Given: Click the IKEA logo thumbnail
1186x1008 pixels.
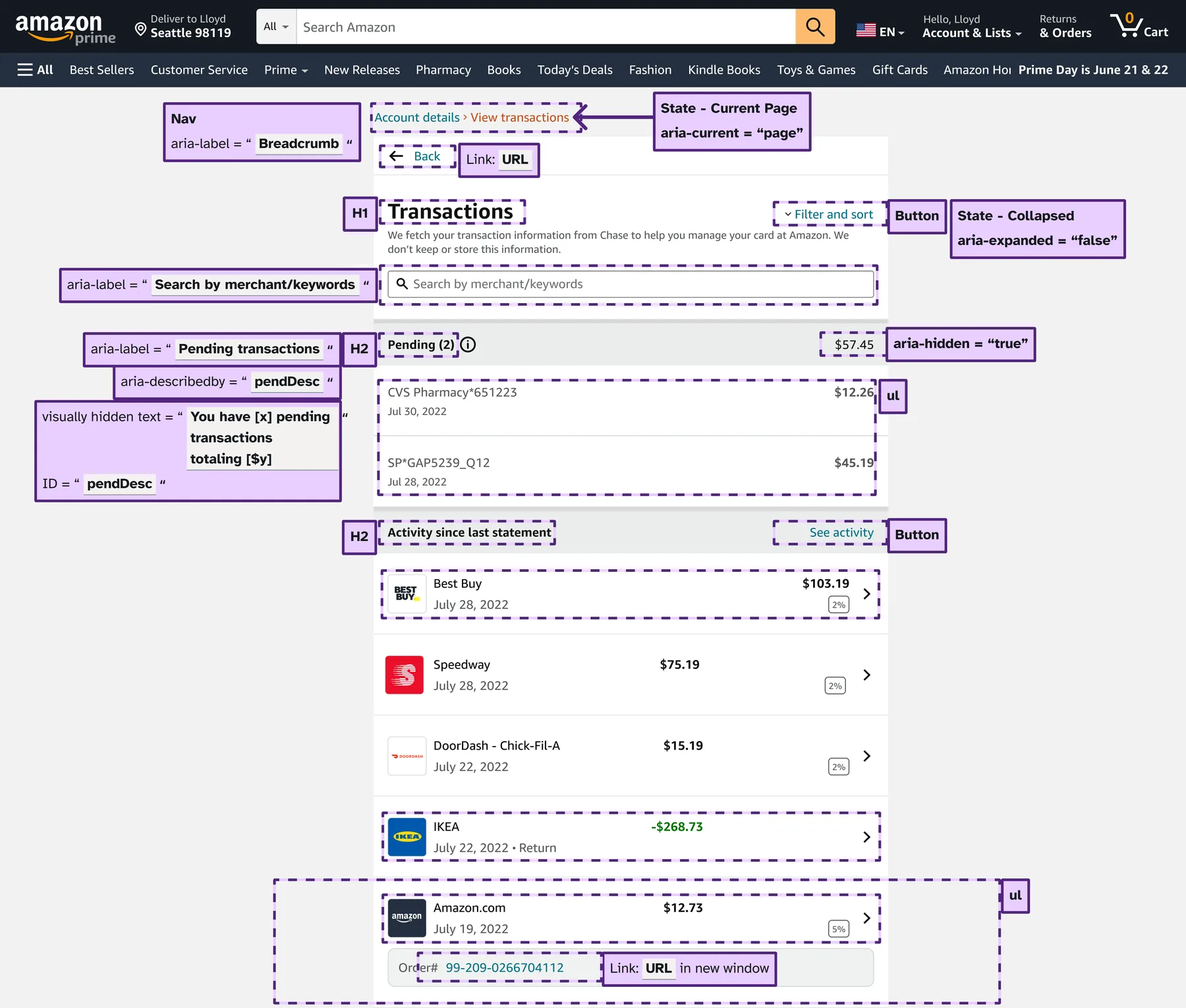Looking at the screenshot, I should point(407,837).
